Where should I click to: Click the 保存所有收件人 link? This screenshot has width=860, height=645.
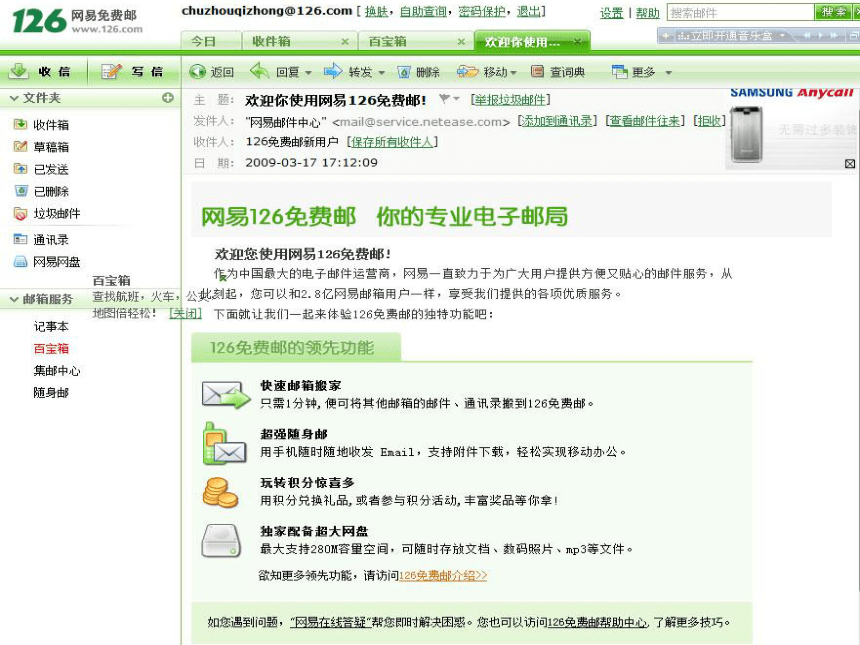click(392, 142)
